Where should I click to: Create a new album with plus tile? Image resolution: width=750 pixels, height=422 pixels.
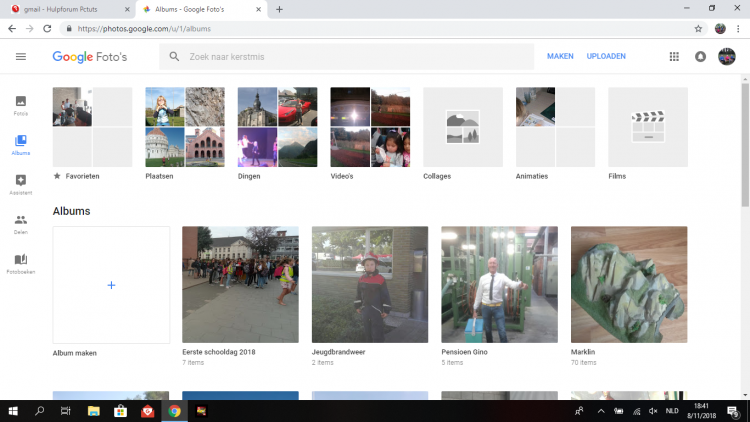coord(111,285)
